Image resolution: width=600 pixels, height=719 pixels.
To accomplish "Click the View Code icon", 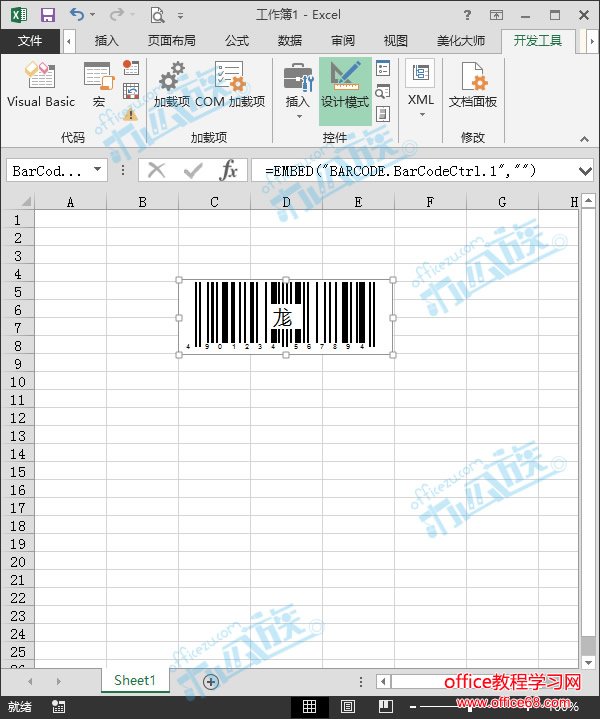I will (x=383, y=91).
